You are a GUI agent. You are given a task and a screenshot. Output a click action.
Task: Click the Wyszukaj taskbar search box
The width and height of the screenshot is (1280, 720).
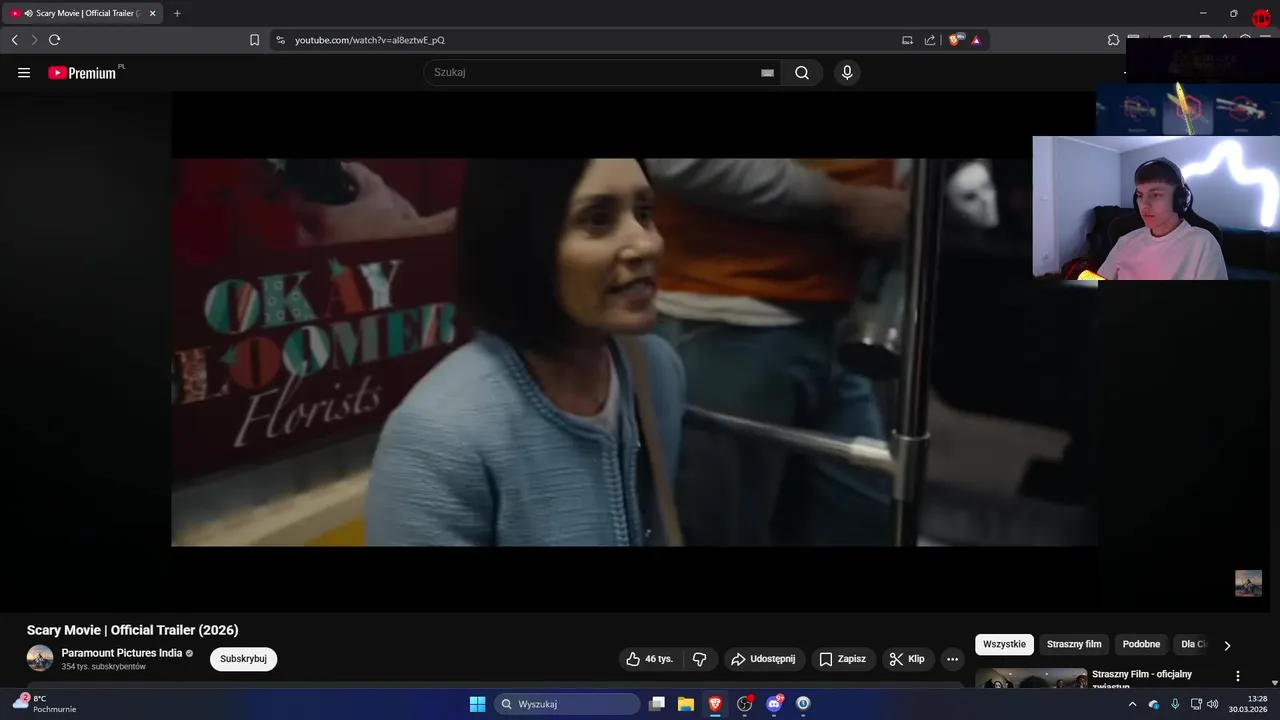pyautogui.click(x=568, y=704)
